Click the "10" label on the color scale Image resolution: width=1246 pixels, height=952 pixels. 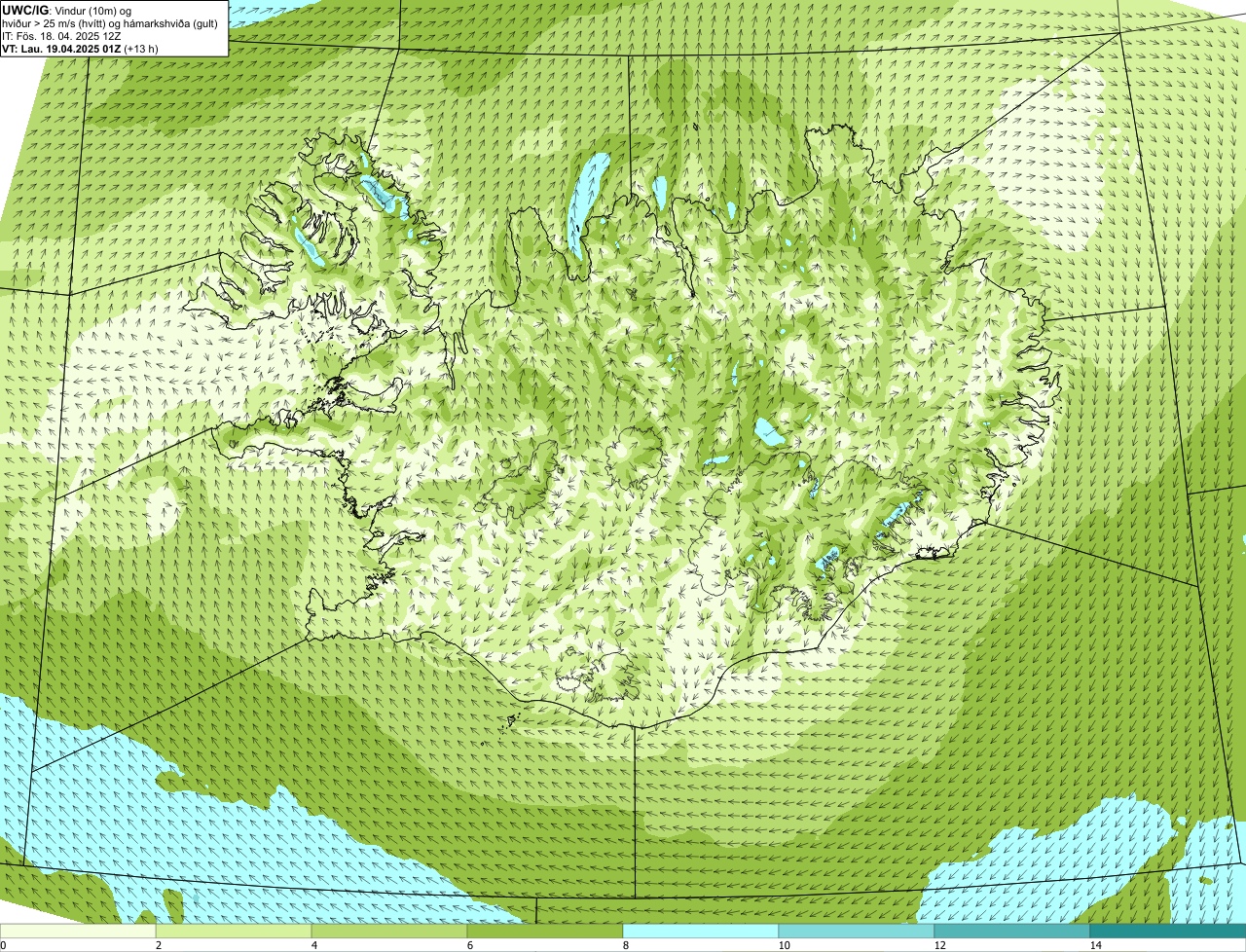pyautogui.click(x=784, y=945)
